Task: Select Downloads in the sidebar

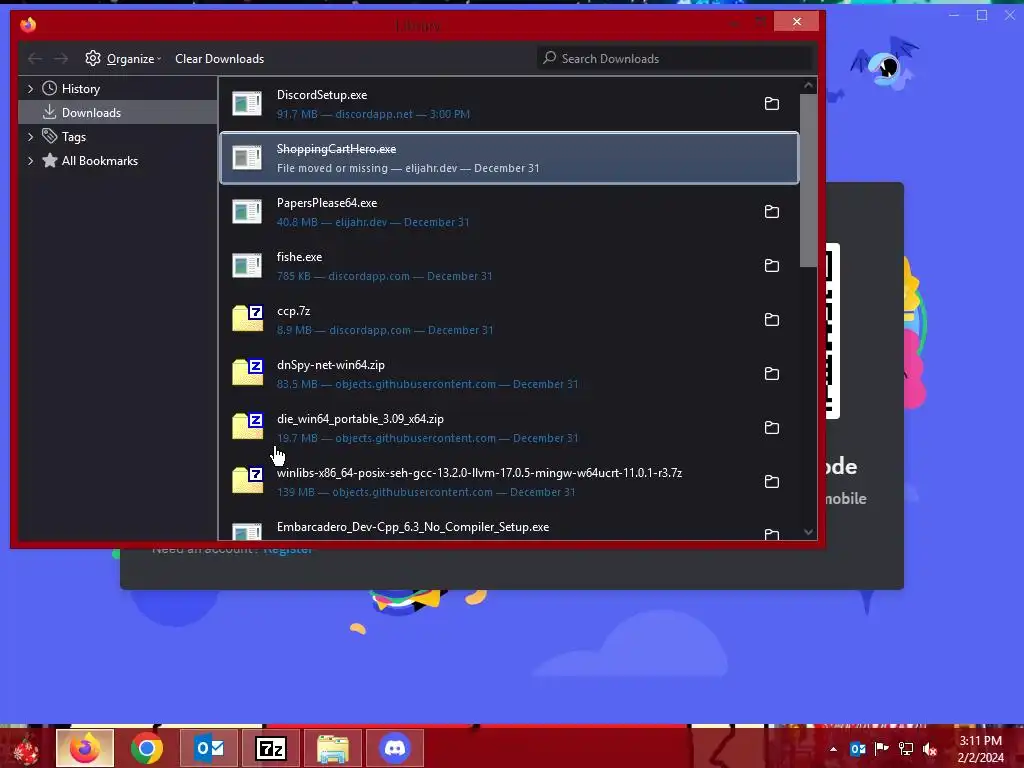Action: click(x=118, y=112)
